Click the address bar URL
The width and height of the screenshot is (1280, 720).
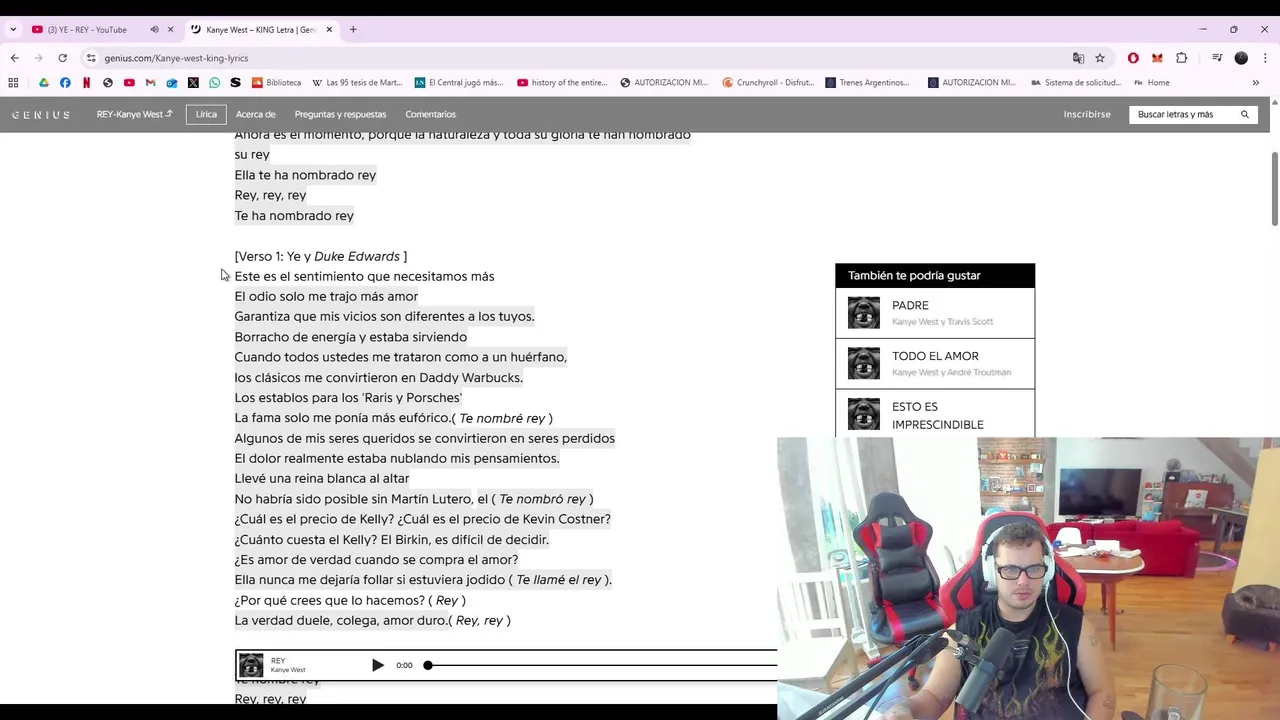click(176, 58)
